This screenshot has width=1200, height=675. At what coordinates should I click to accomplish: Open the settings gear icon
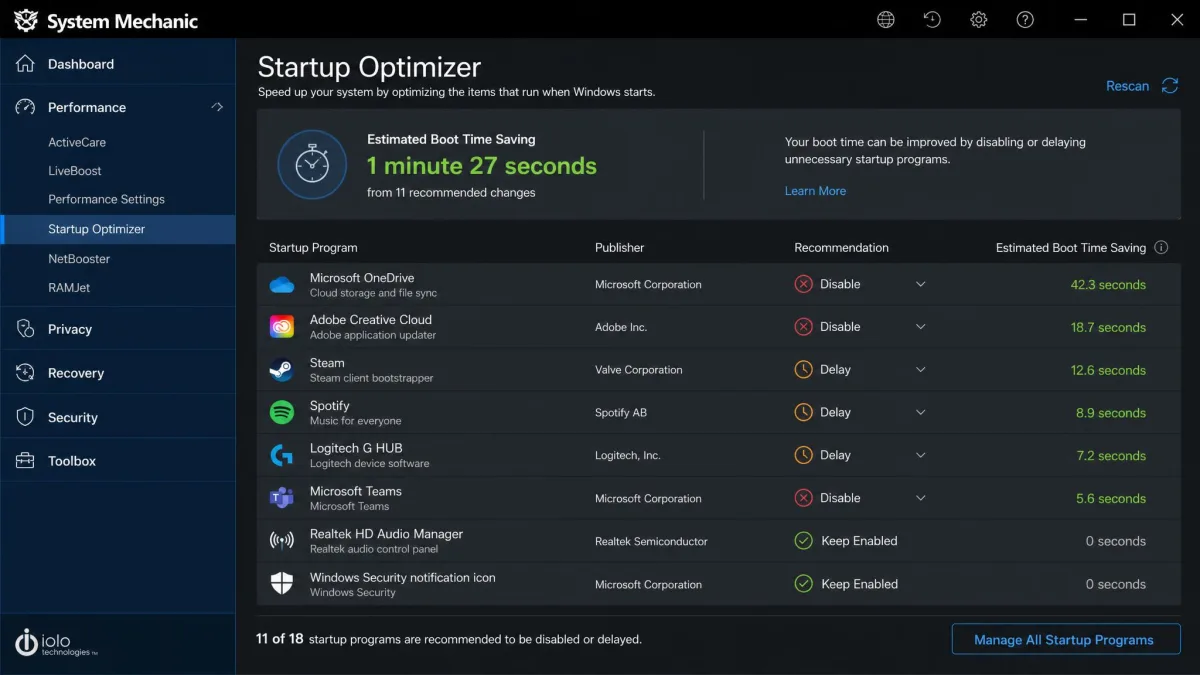(979, 20)
